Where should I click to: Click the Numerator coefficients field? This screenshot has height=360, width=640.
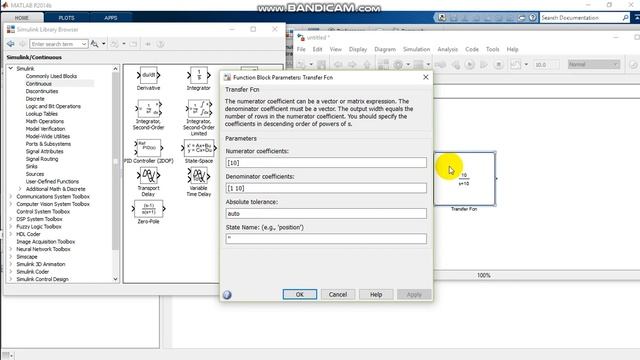click(x=326, y=163)
